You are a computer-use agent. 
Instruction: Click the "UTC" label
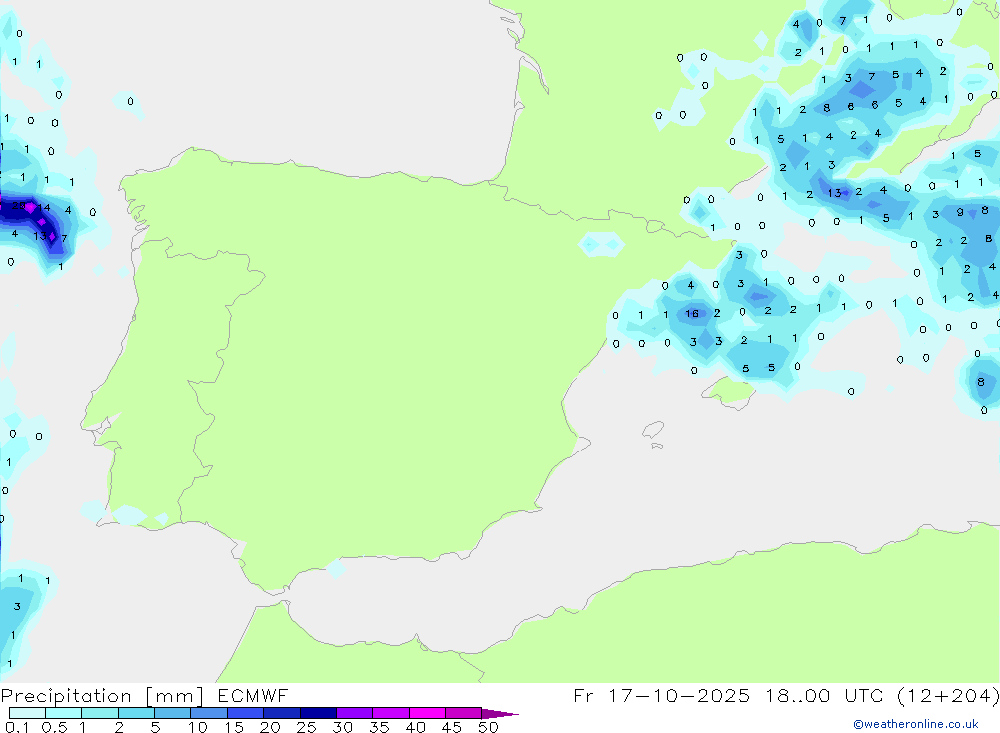point(864,695)
